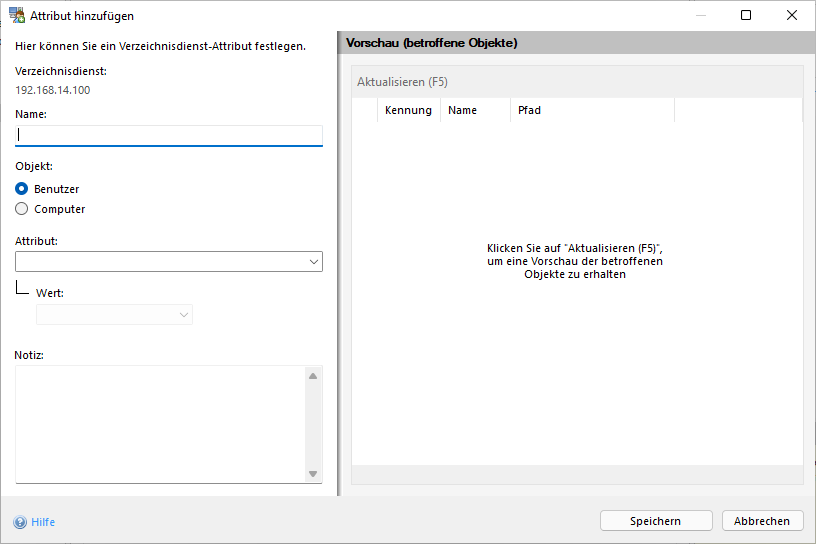Image resolution: width=816 pixels, height=544 pixels.
Task: Open the Hilfe link
Action: [x=43, y=522]
